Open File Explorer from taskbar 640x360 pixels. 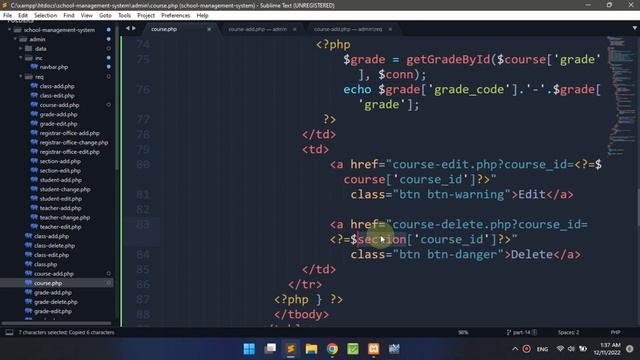pyautogui.click(x=311, y=349)
